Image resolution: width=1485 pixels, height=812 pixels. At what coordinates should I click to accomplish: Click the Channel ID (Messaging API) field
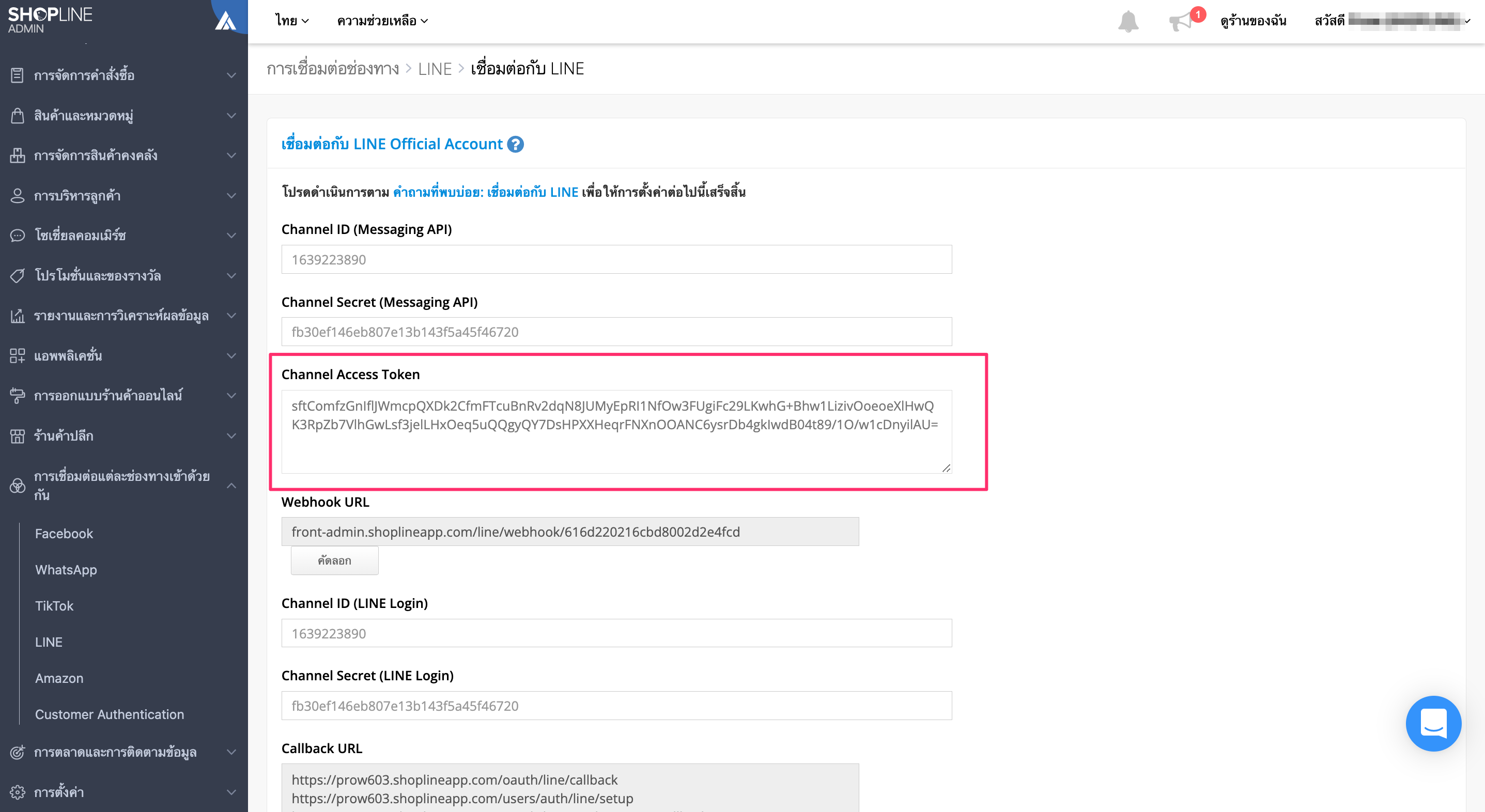pos(616,259)
